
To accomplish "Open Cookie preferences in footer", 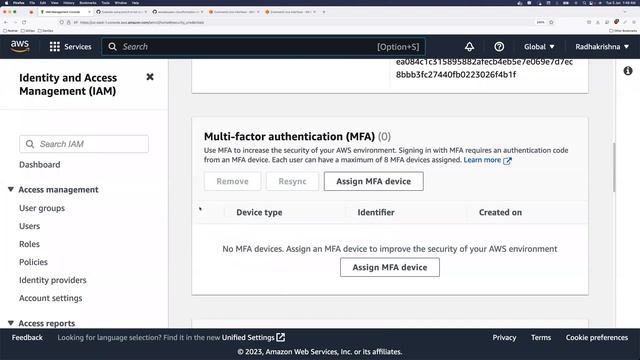I will pyautogui.click(x=597, y=337).
